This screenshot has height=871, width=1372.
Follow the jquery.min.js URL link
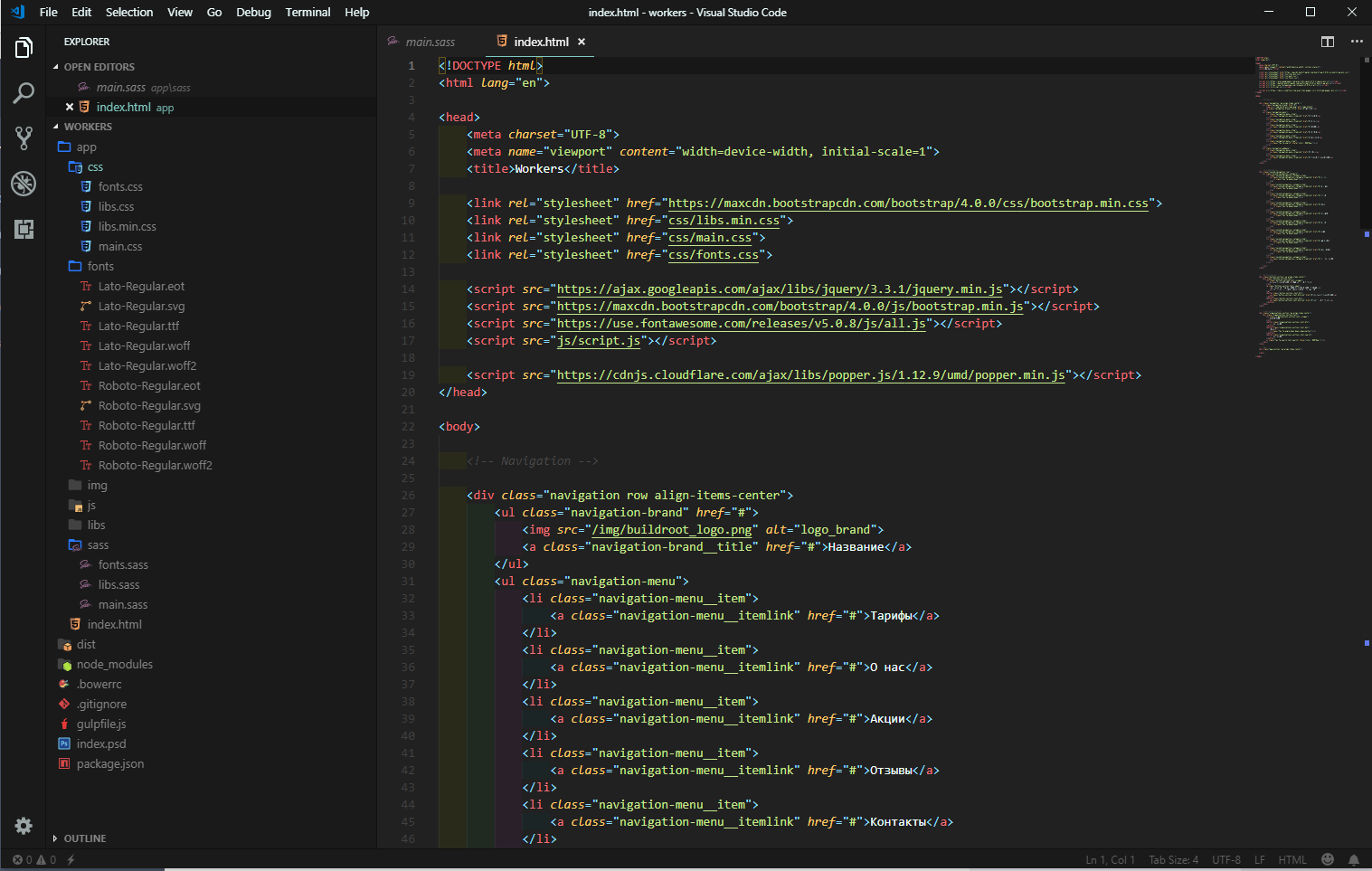tap(780, 289)
